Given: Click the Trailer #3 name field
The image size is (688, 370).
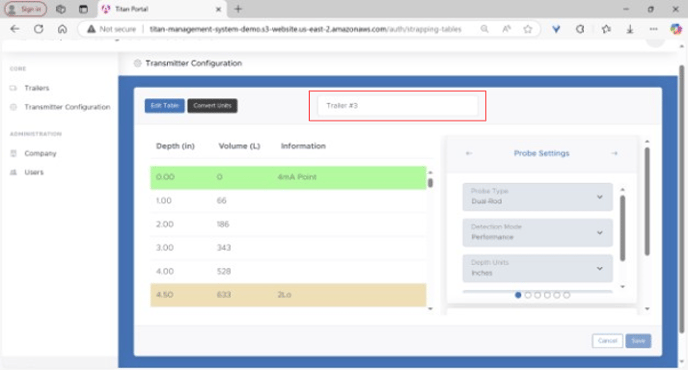Looking at the screenshot, I should (x=398, y=105).
